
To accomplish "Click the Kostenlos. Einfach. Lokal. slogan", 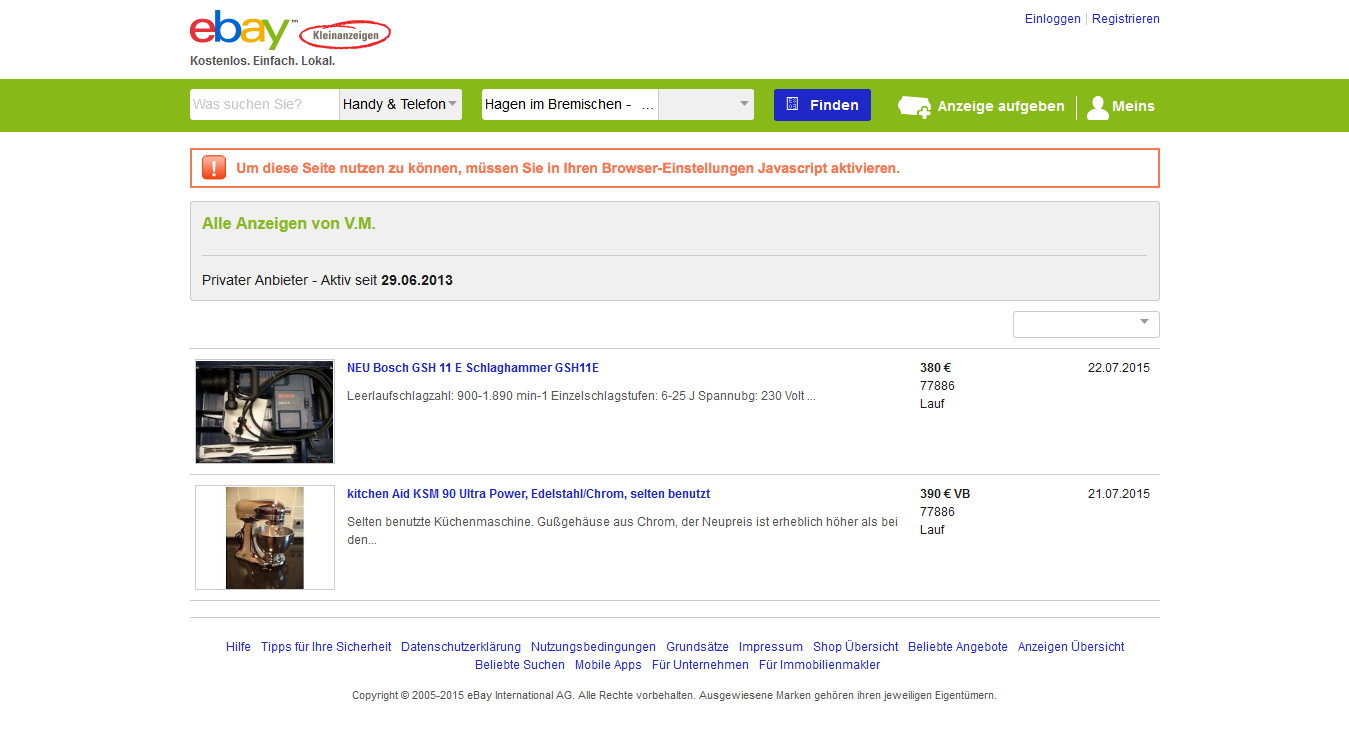I will click(x=262, y=61).
